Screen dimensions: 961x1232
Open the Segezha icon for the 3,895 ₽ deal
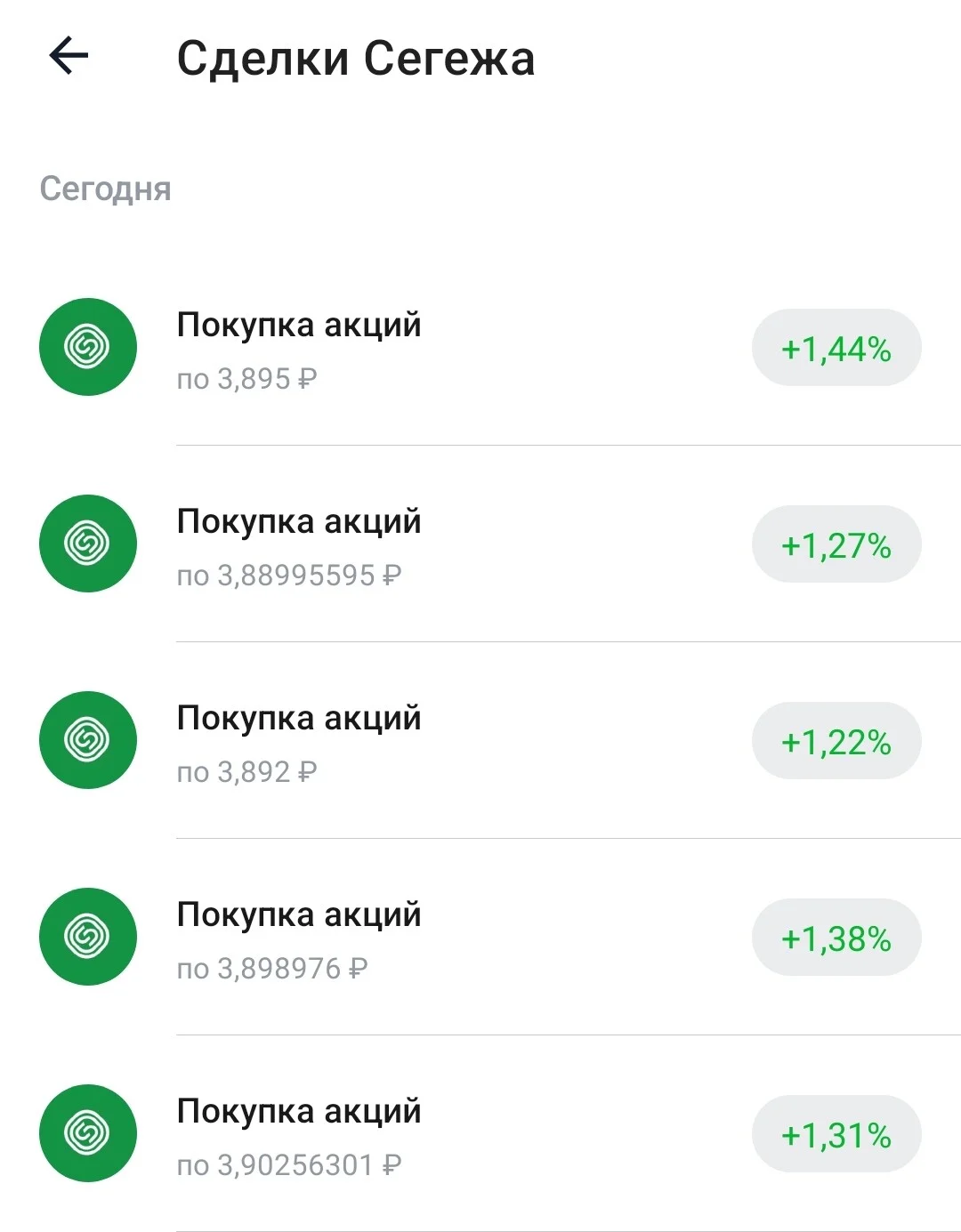pyautogui.click(x=88, y=347)
